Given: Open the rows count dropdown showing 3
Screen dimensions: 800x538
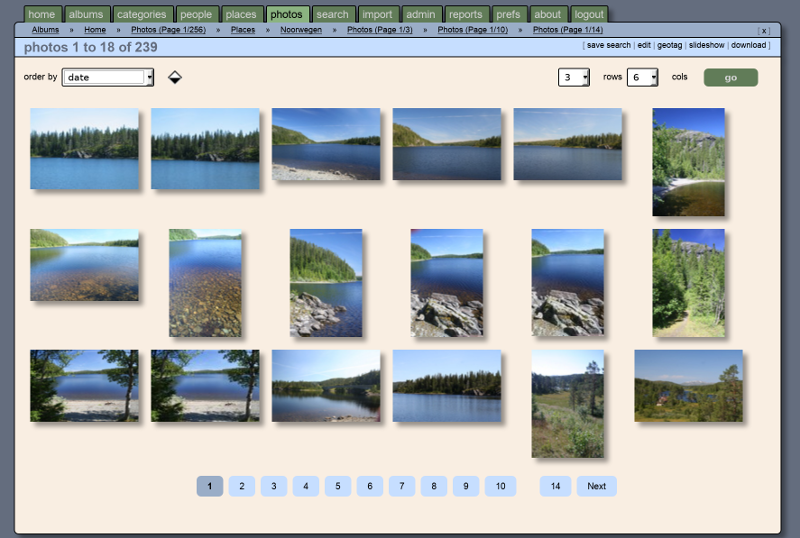Looking at the screenshot, I should coord(574,77).
